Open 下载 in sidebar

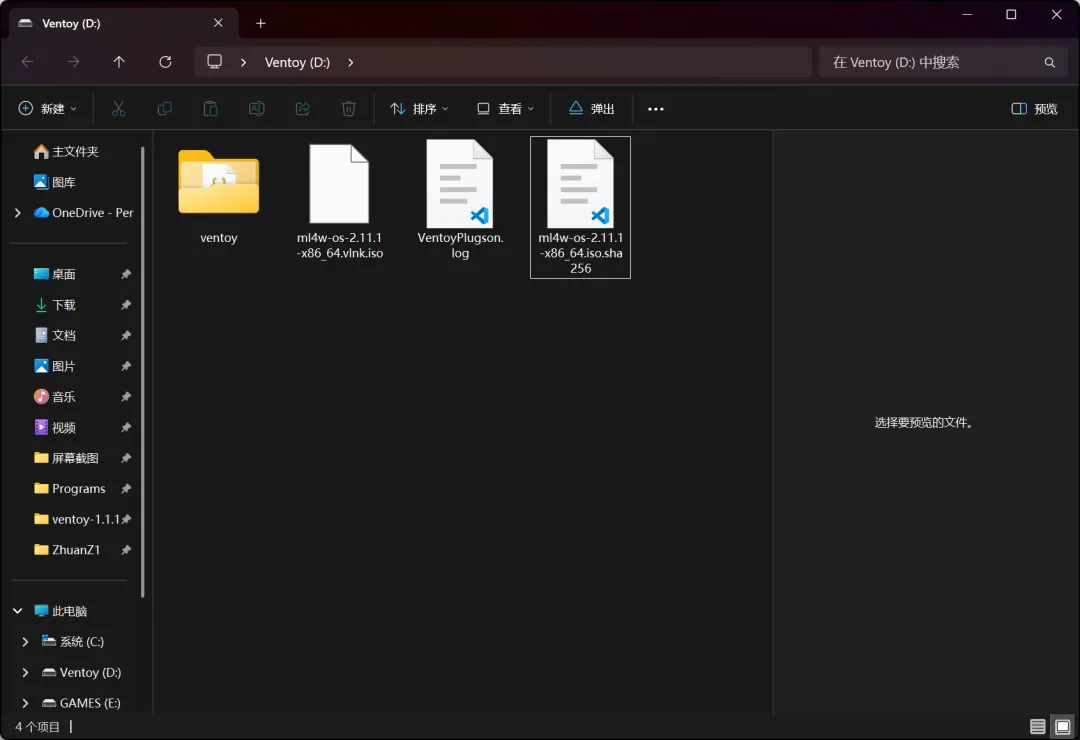click(54, 305)
